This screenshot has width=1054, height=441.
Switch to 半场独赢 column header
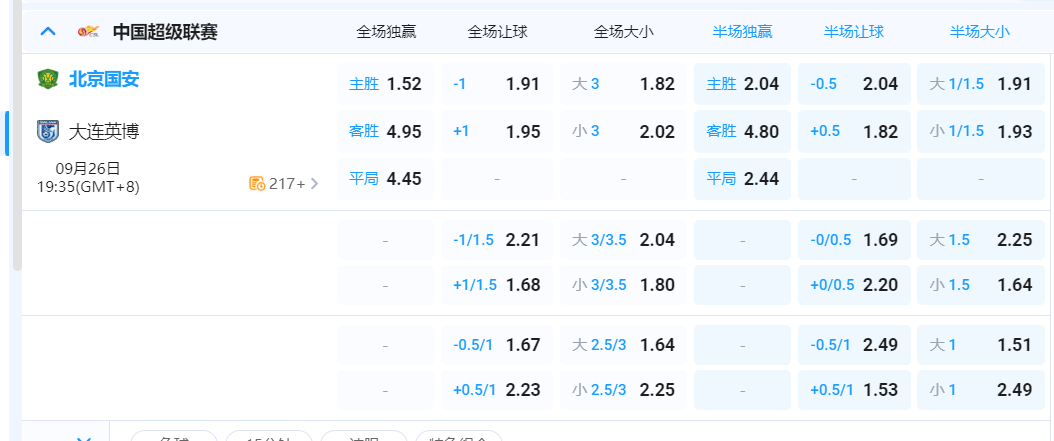pos(742,31)
